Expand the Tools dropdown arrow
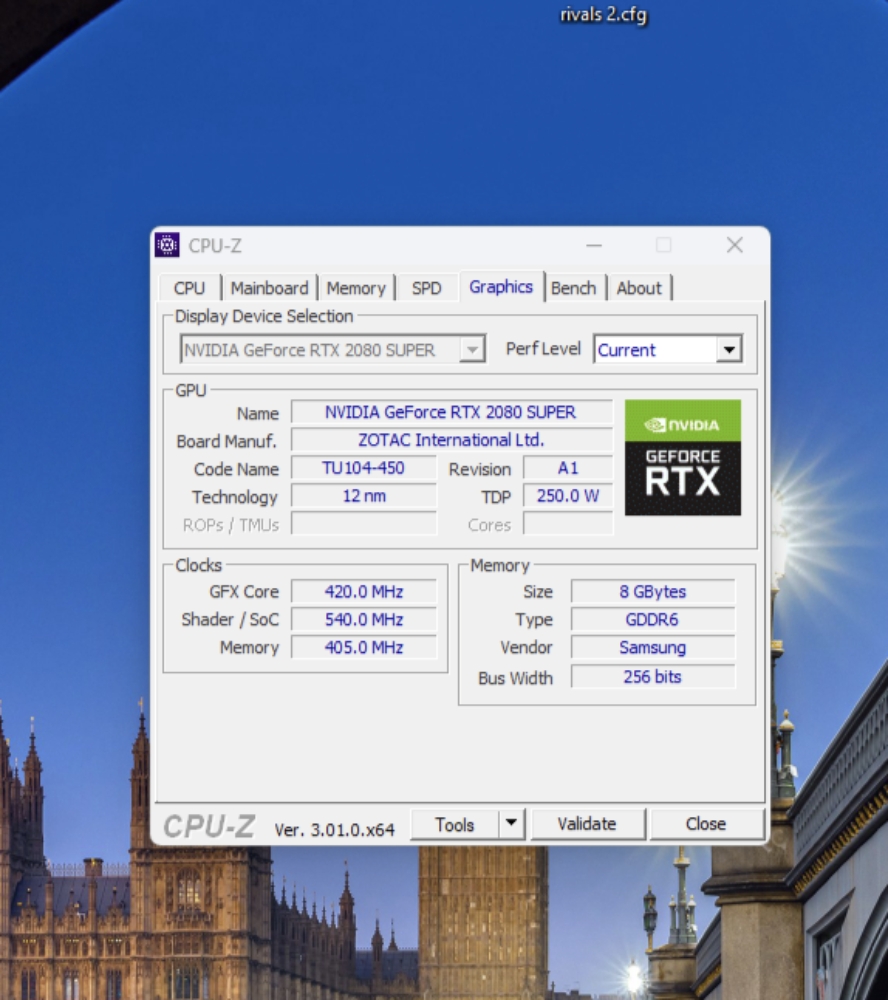The width and height of the screenshot is (888, 1000). click(x=511, y=823)
